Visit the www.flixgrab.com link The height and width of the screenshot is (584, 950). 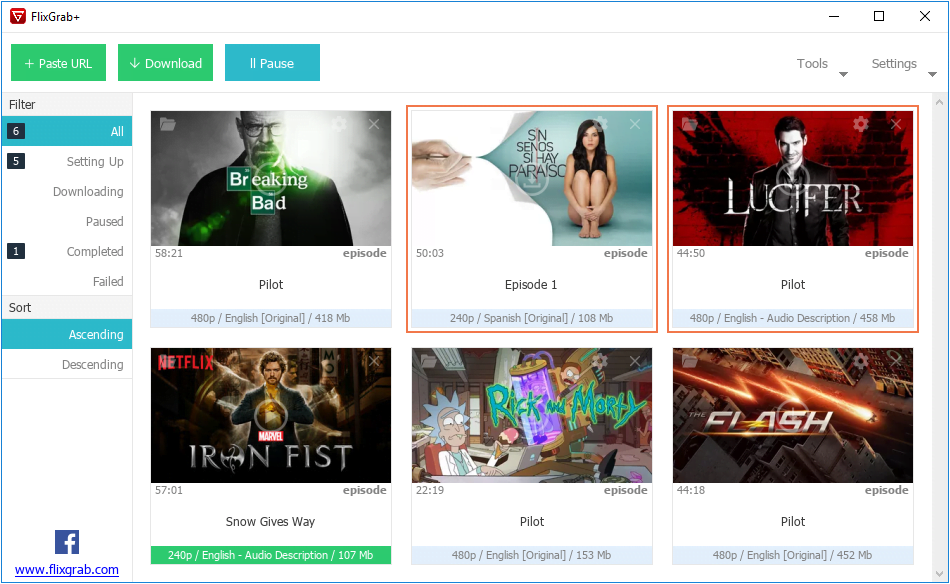(x=67, y=569)
